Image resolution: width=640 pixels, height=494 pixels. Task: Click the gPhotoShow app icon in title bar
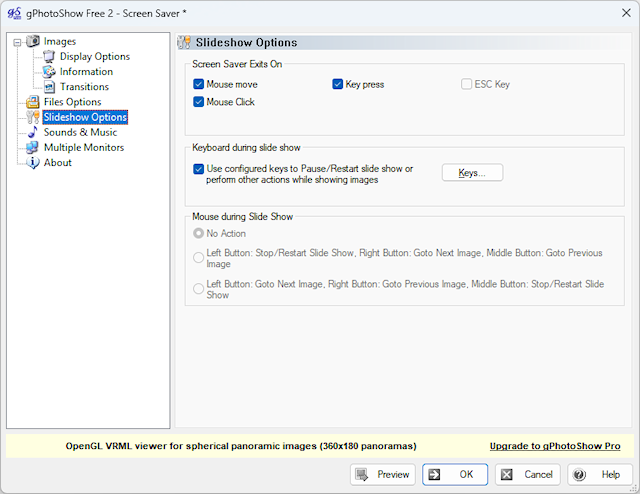(x=14, y=13)
